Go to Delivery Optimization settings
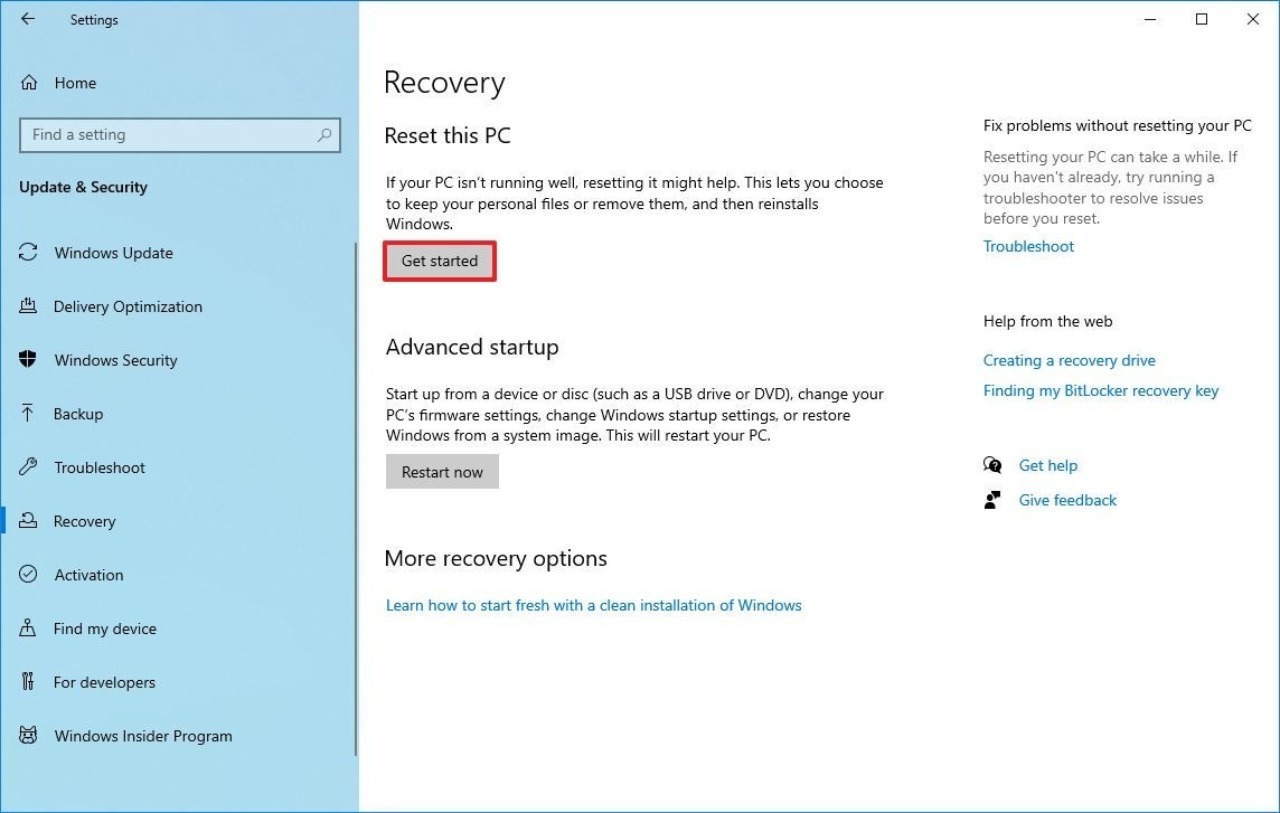The height and width of the screenshot is (813, 1280). [128, 307]
